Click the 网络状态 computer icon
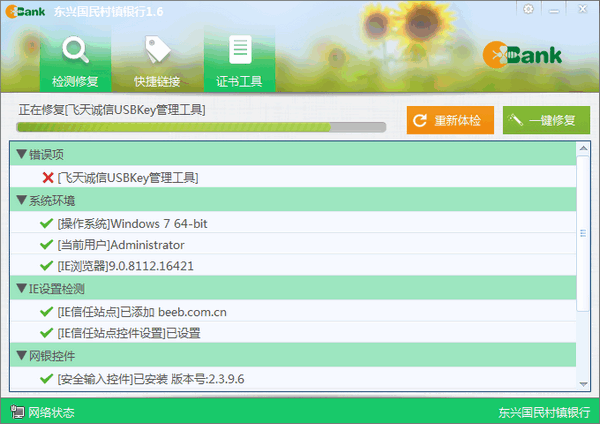Screen dimensions: 600x424 click(17, 412)
